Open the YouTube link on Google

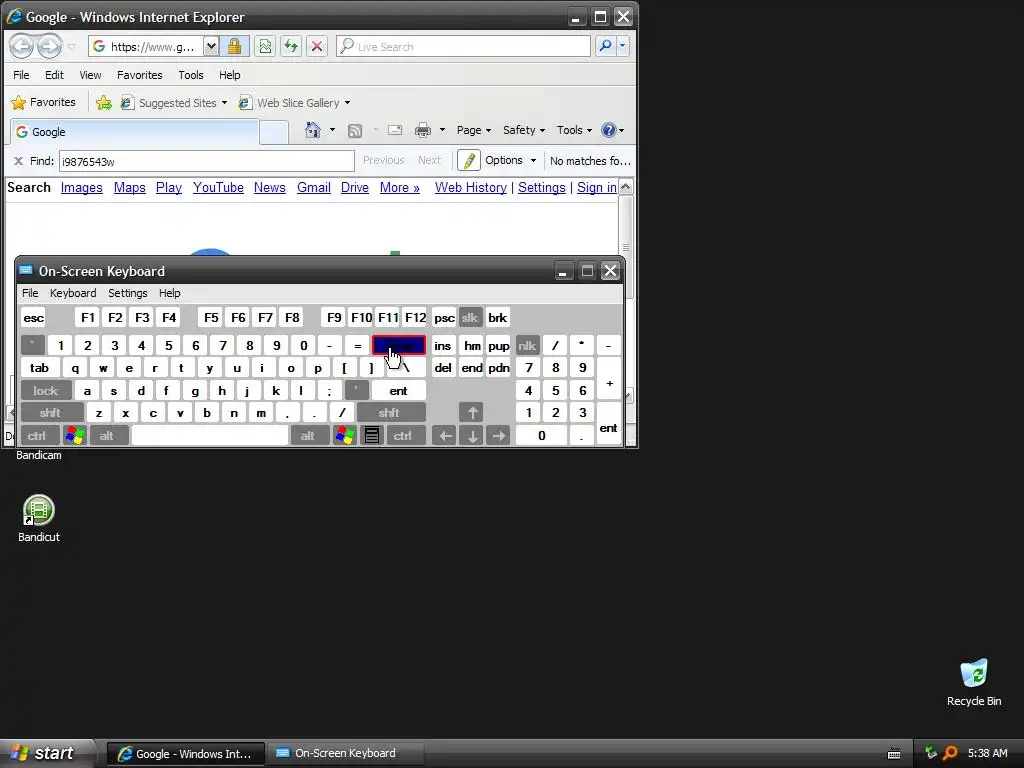(218, 188)
